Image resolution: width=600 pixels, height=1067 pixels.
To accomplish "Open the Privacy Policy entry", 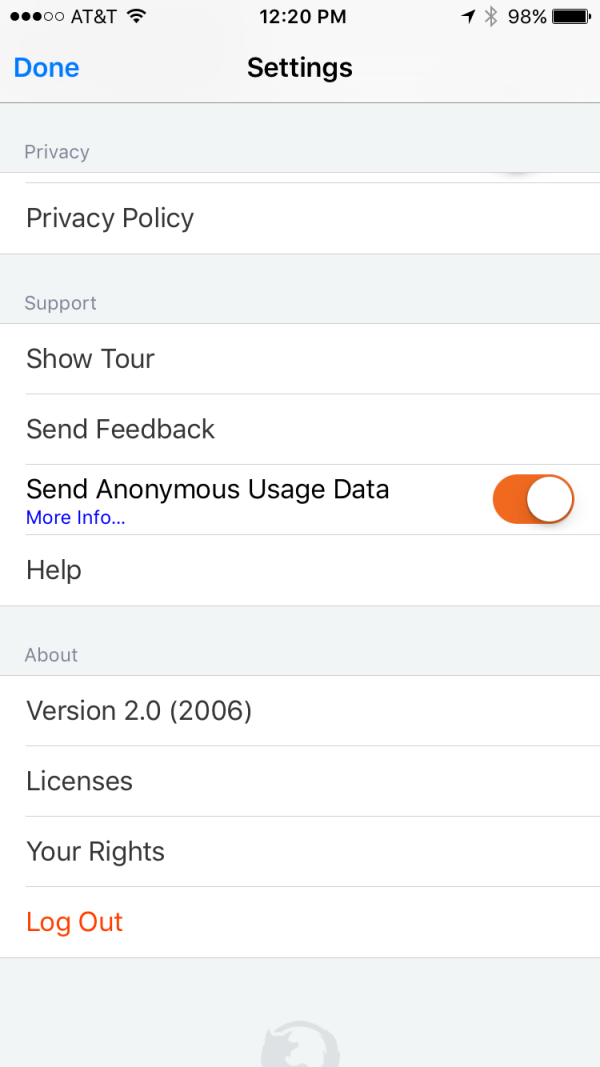I will (x=110, y=217).
